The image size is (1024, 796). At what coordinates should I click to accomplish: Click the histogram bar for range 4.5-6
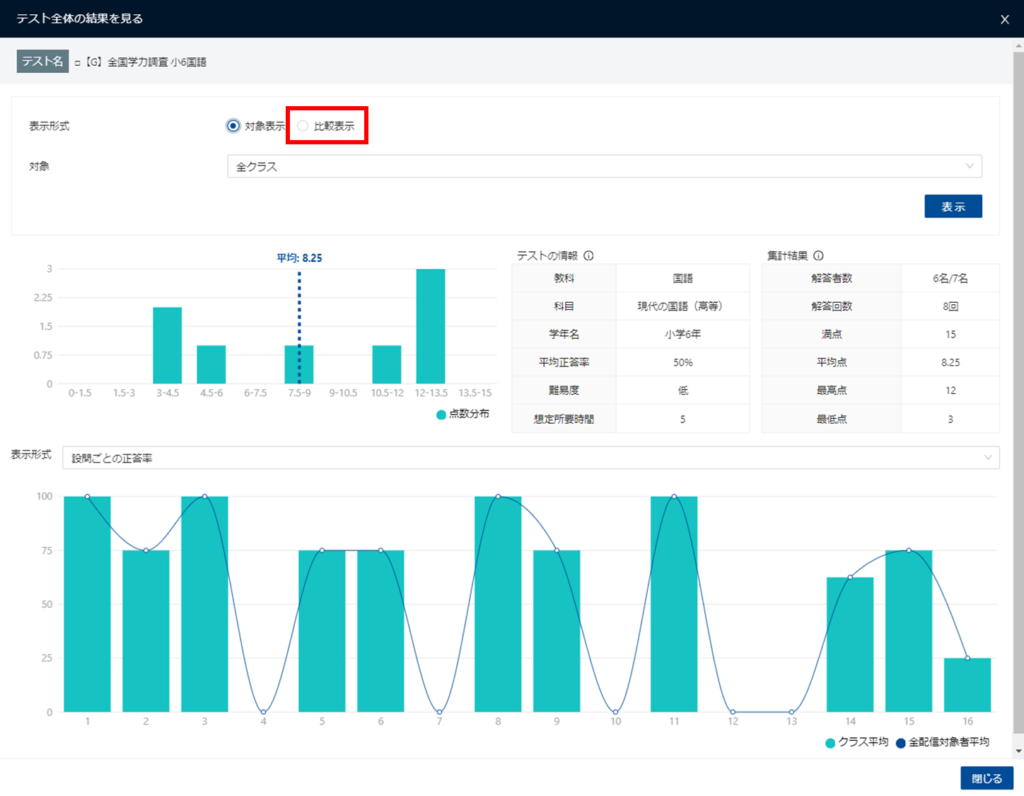[x=211, y=364]
